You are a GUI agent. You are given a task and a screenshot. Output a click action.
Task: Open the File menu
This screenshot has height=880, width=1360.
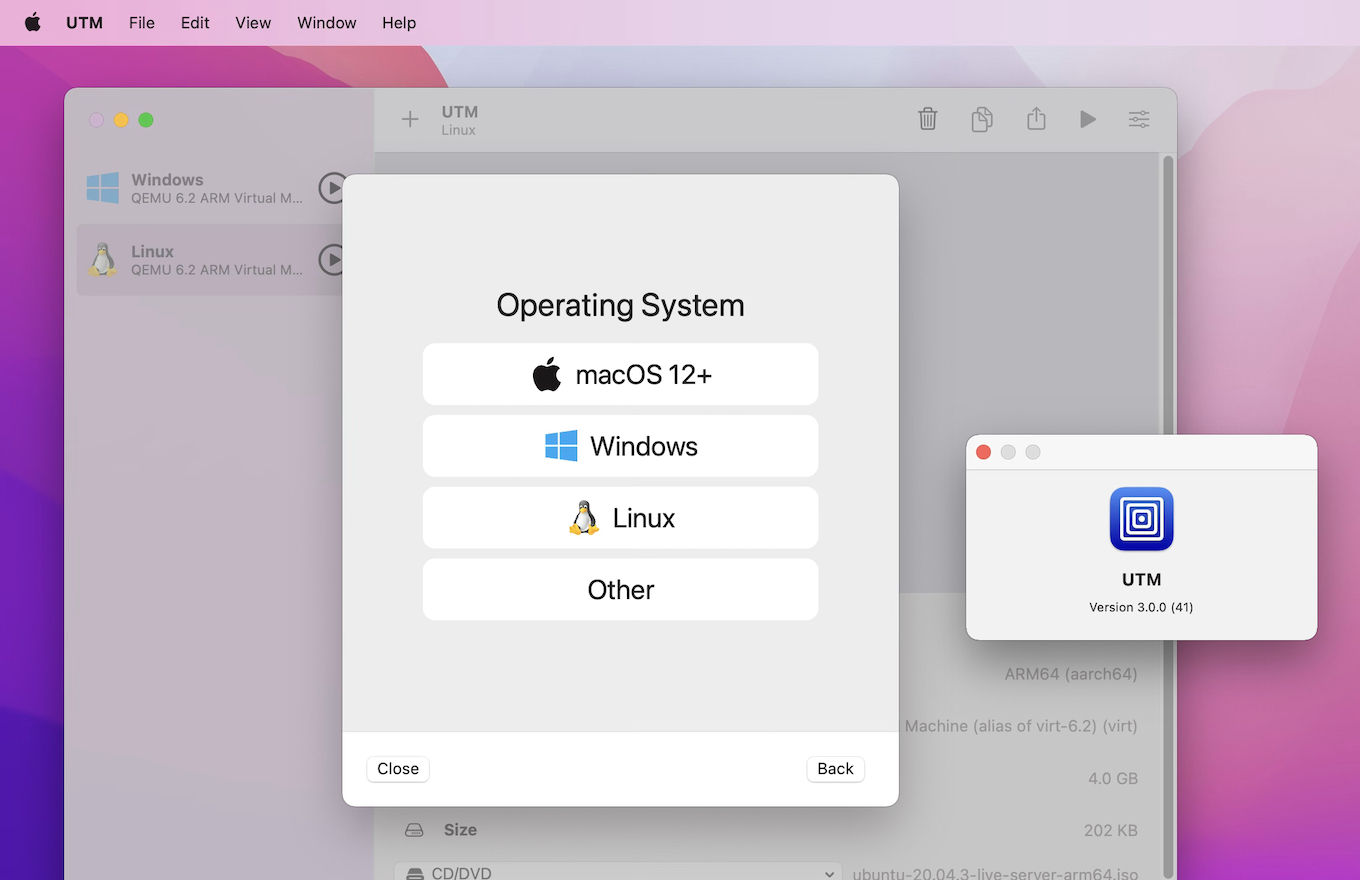point(142,22)
